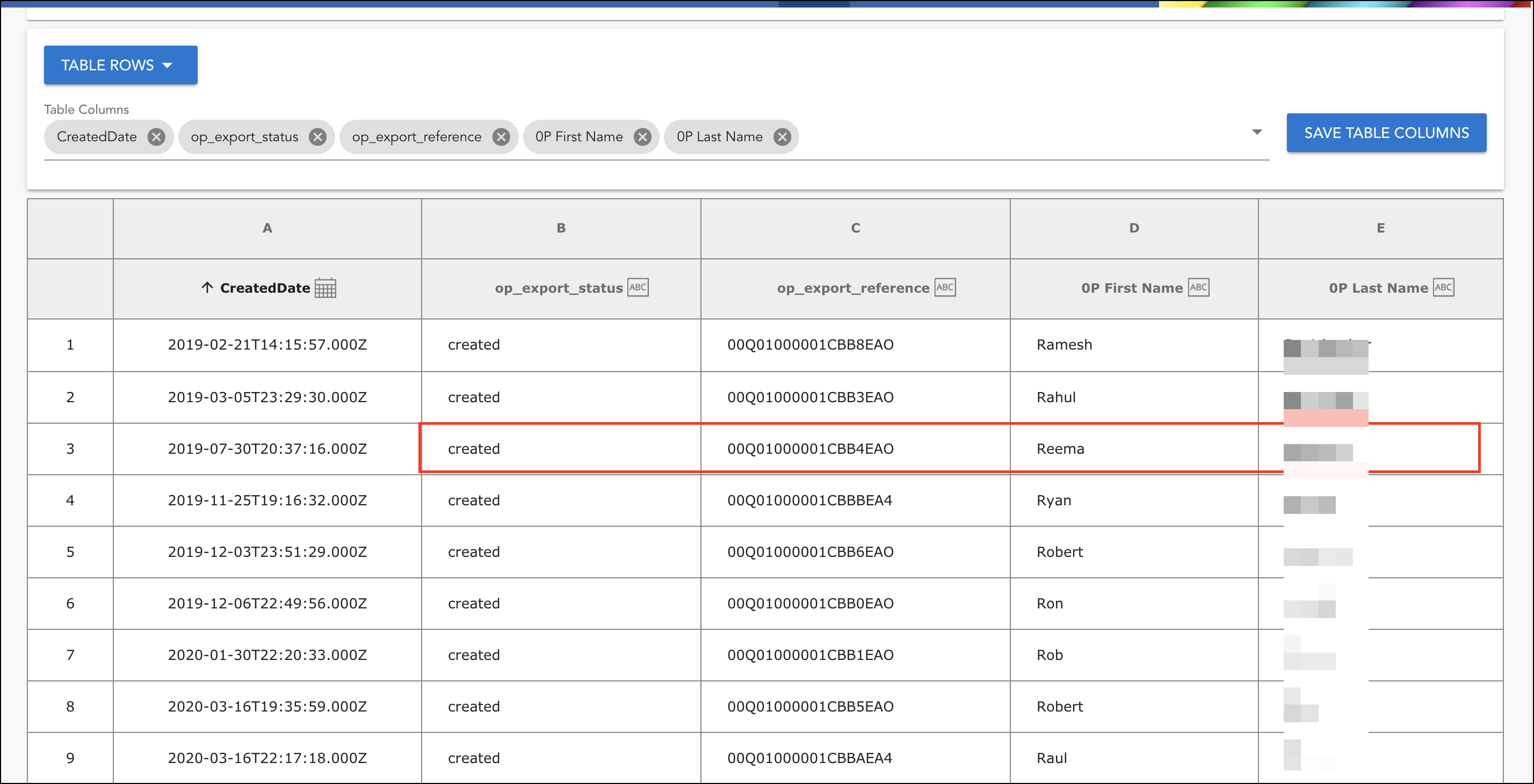Select column letter A header

point(267,229)
